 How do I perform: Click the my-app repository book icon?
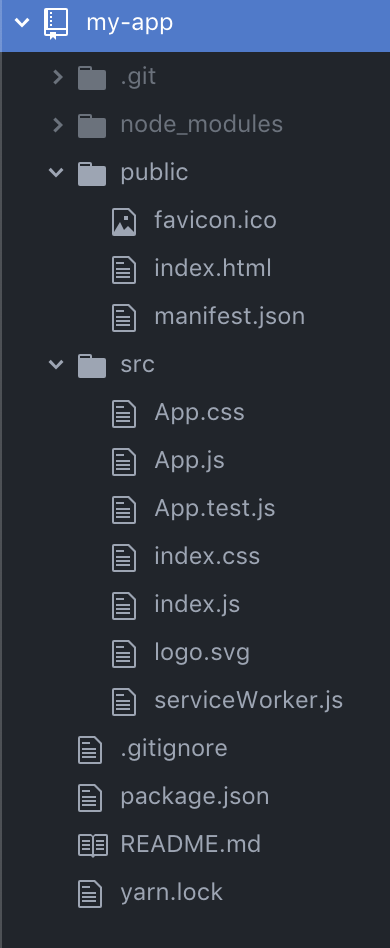[56, 24]
